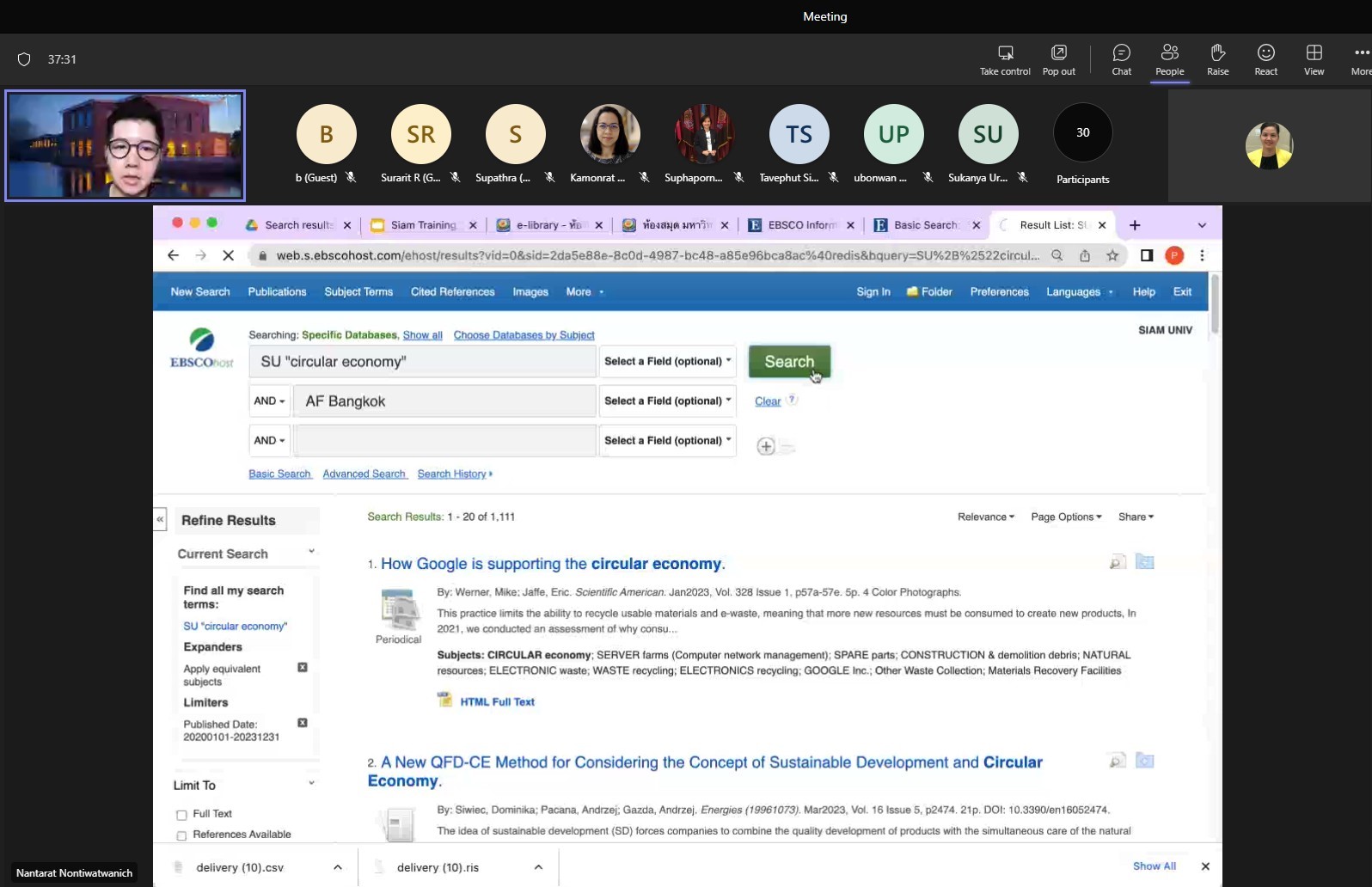Expand the Page Options dropdown
Image resolution: width=1372 pixels, height=887 pixels.
click(1065, 517)
